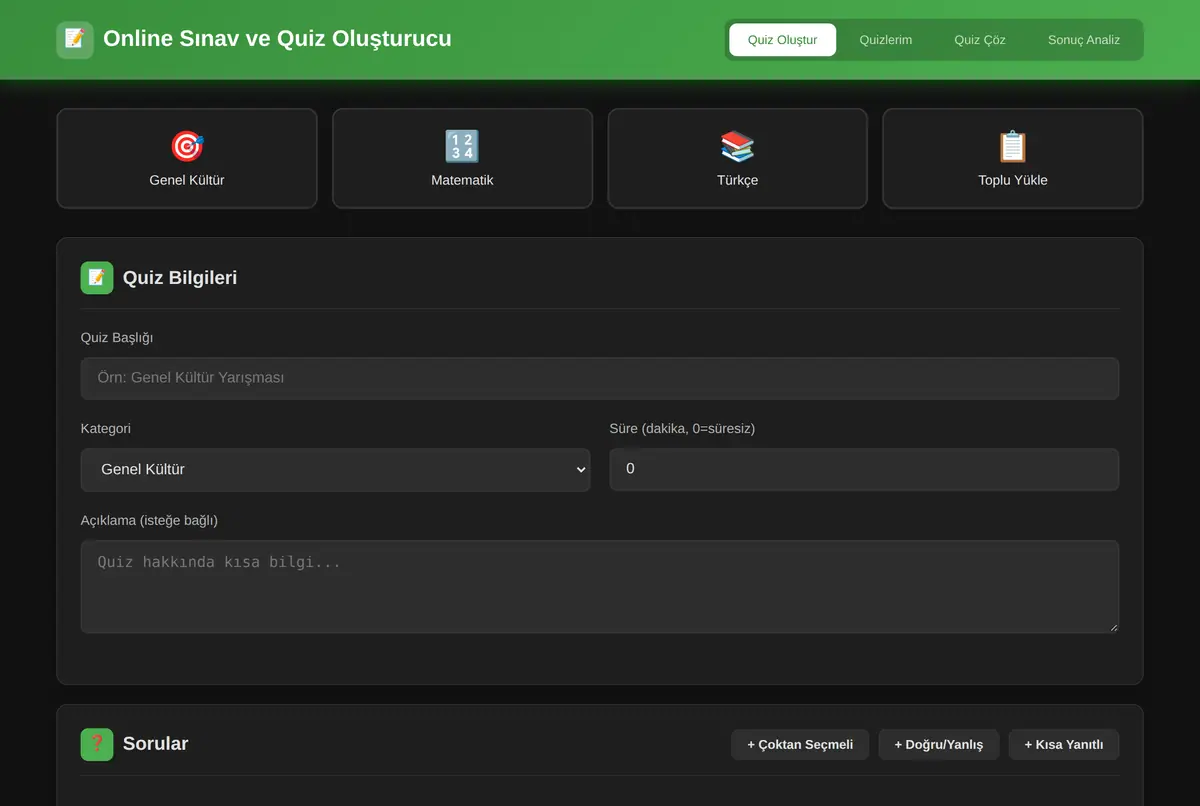Click the Açıklama textarea resize handle
The height and width of the screenshot is (806, 1200).
(1113, 627)
